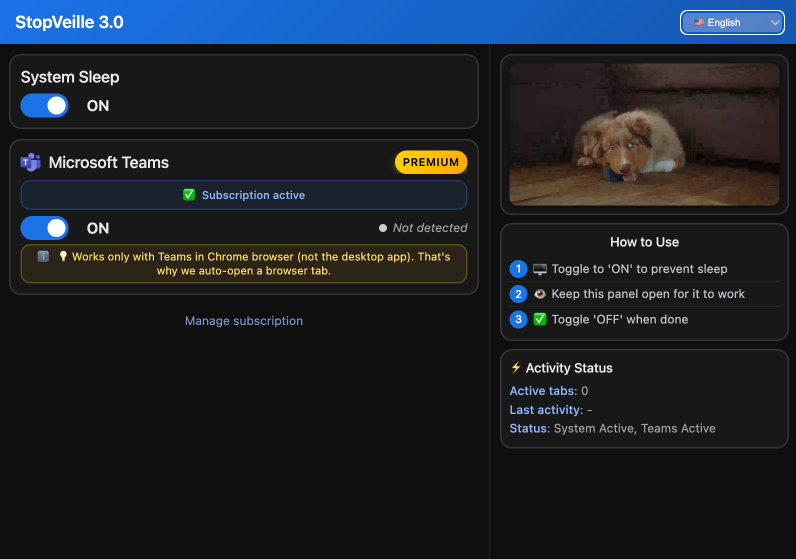
Task: Click the green checkmark beside Subscription active
Action: pos(189,195)
